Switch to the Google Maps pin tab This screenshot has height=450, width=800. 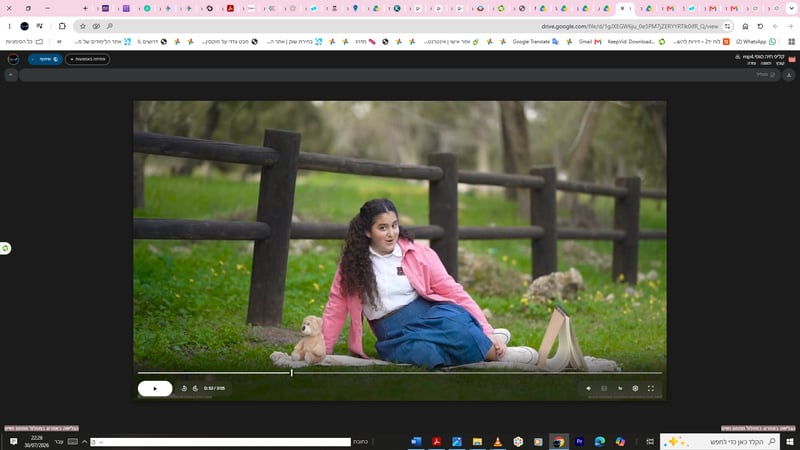[x=356, y=8]
